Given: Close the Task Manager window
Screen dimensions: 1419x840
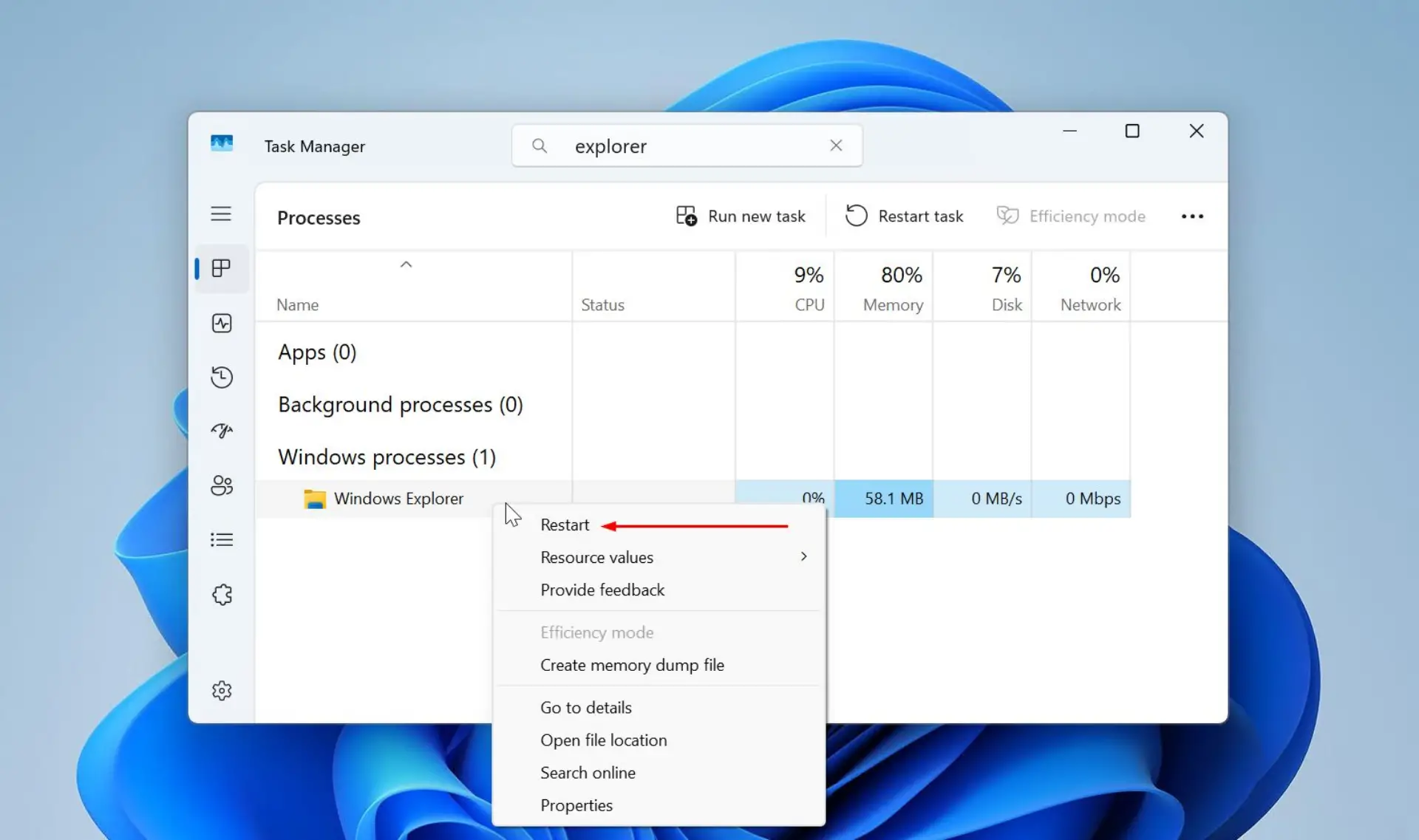Looking at the screenshot, I should click(x=1197, y=132).
